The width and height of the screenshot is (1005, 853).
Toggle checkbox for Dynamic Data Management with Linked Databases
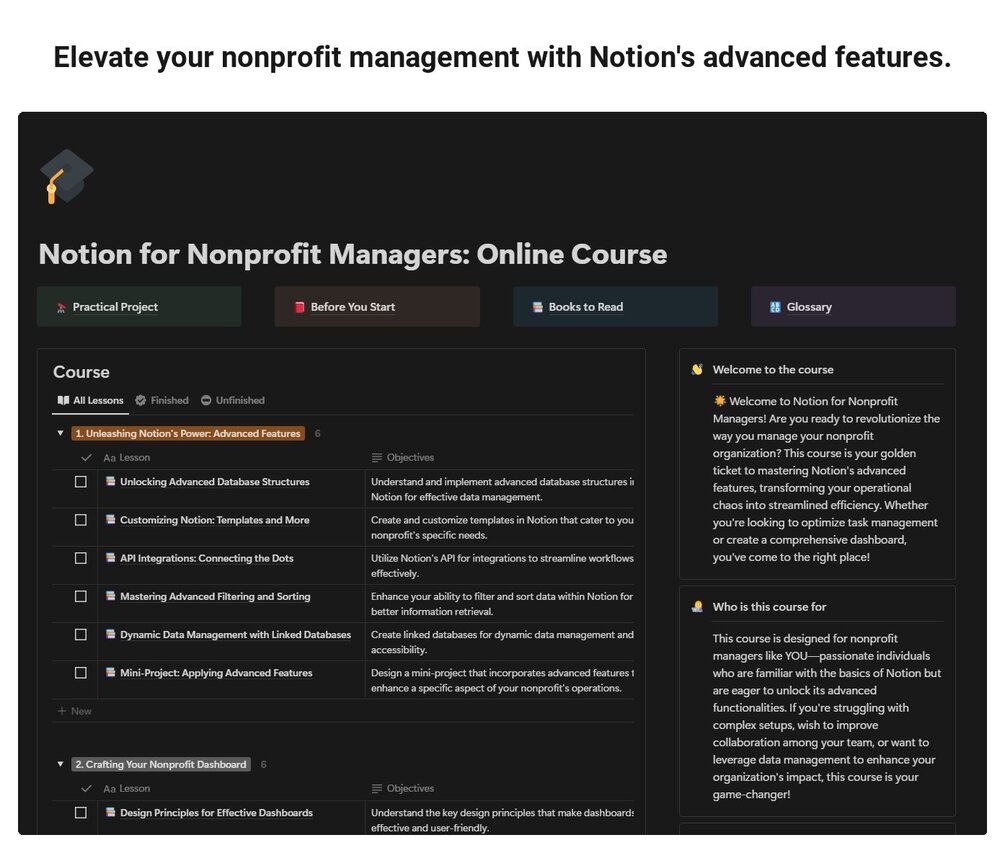pyautogui.click(x=81, y=635)
